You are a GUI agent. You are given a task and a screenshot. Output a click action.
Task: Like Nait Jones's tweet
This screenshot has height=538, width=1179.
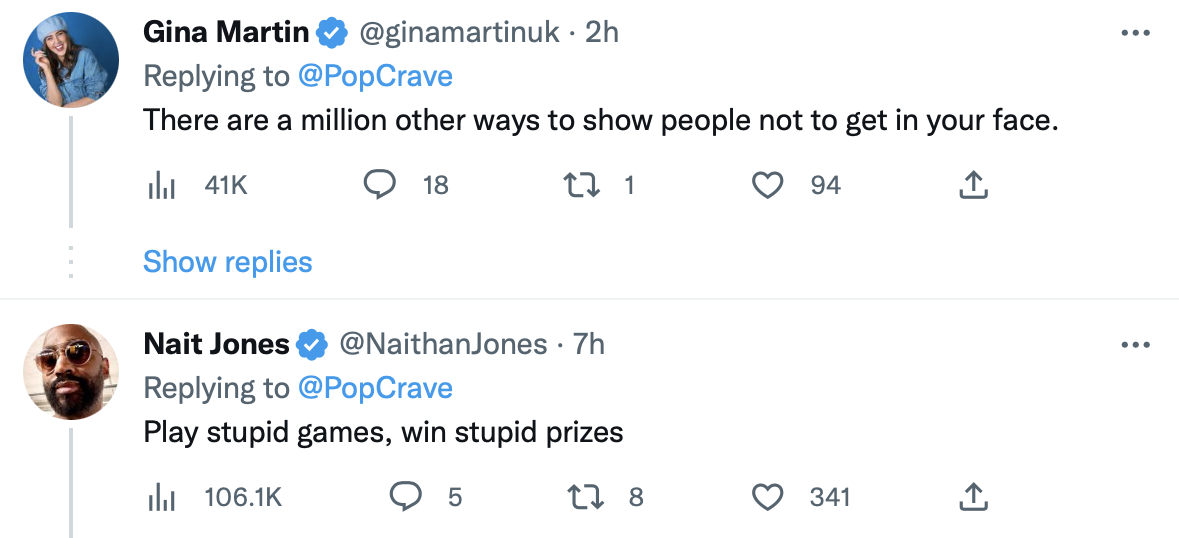click(767, 497)
